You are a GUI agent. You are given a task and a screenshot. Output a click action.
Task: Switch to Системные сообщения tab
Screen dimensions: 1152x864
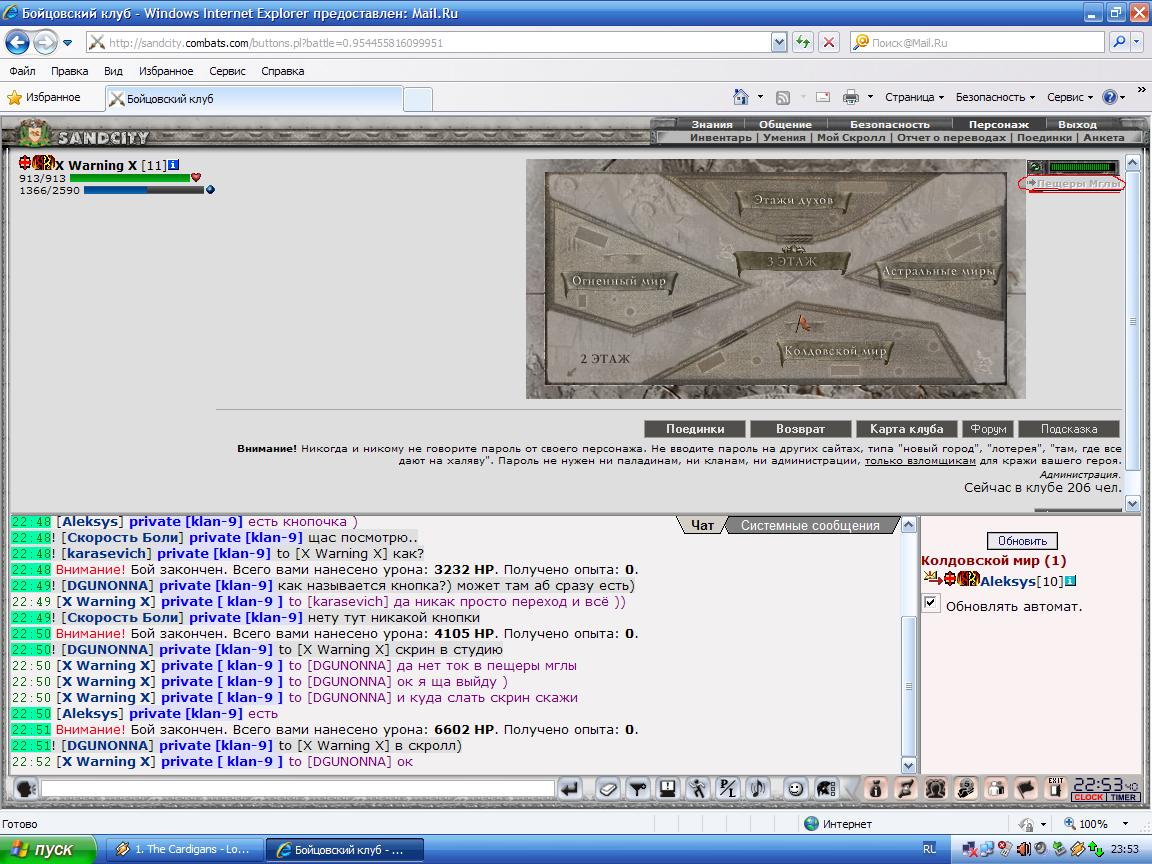click(x=810, y=525)
